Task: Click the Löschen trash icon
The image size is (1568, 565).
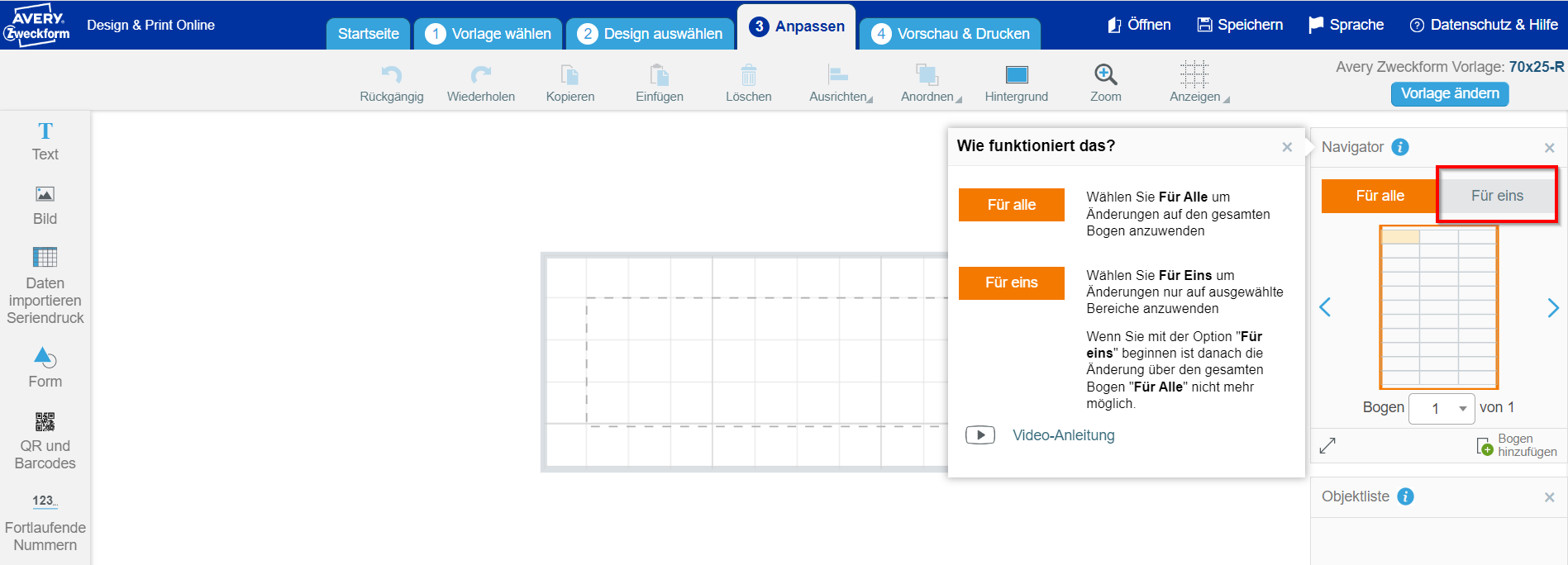Action: (748, 75)
